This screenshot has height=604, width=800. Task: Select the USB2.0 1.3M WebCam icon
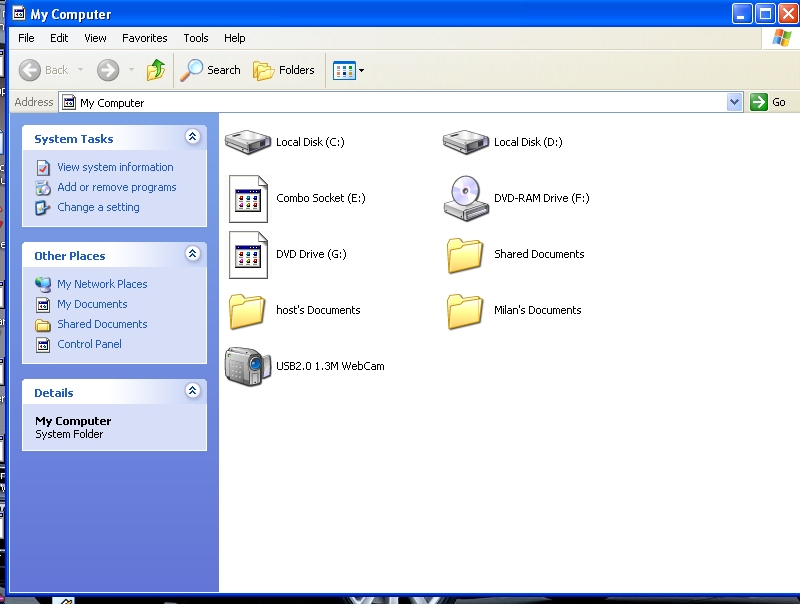(x=248, y=366)
